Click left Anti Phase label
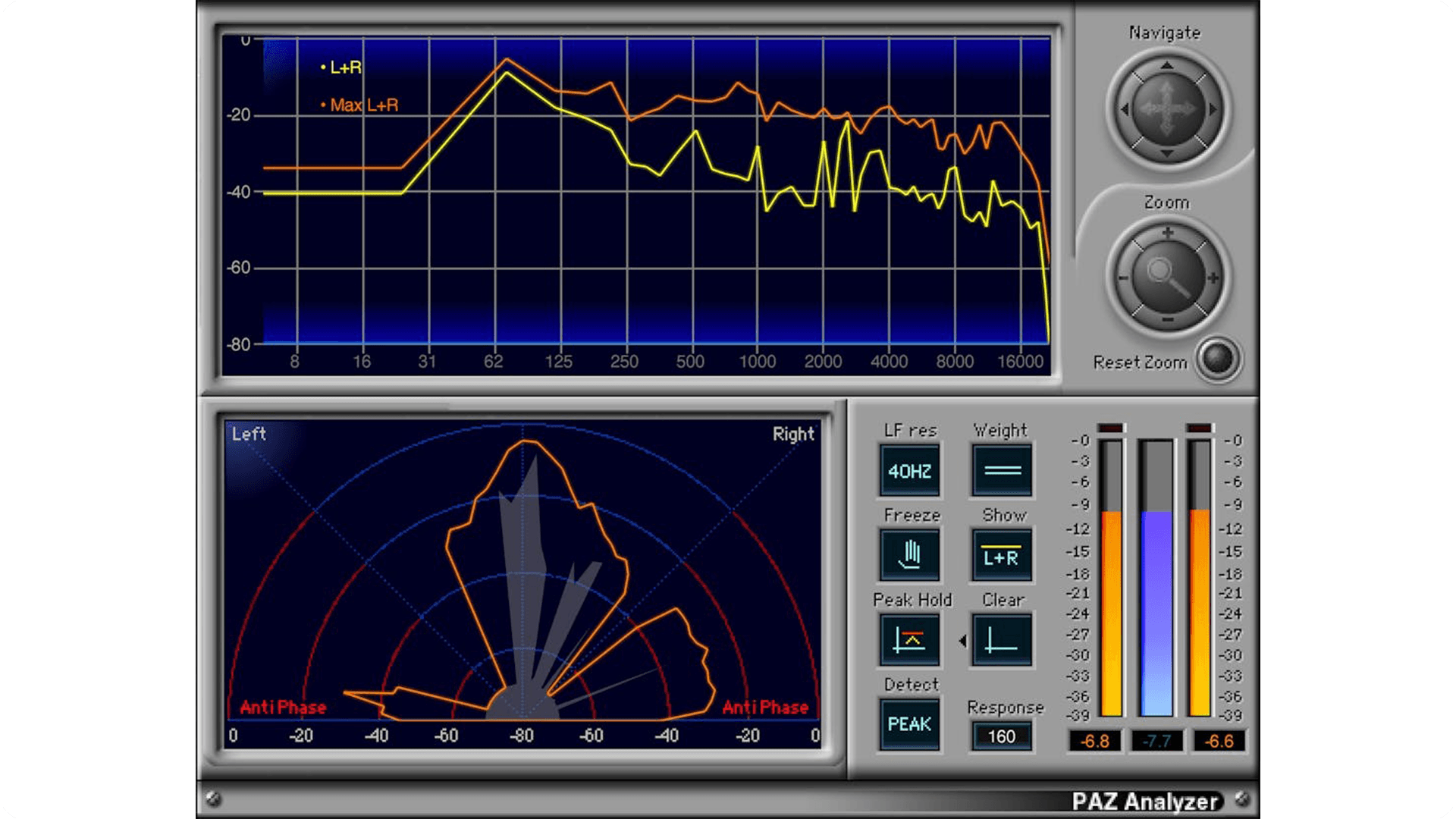Image resolution: width=1456 pixels, height=819 pixels. 283,707
